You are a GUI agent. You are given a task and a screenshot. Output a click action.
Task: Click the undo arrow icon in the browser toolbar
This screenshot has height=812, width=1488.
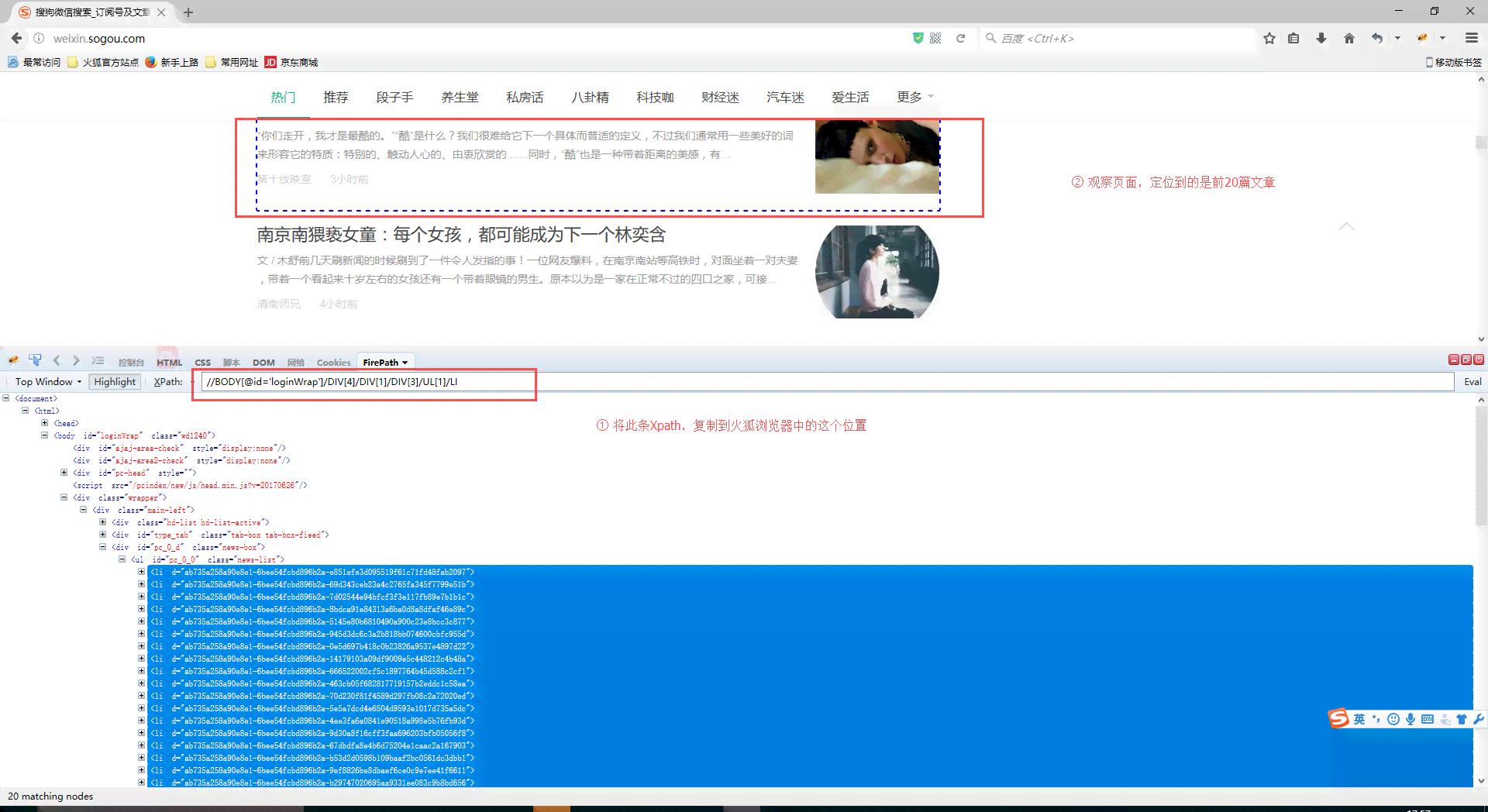click(1377, 38)
